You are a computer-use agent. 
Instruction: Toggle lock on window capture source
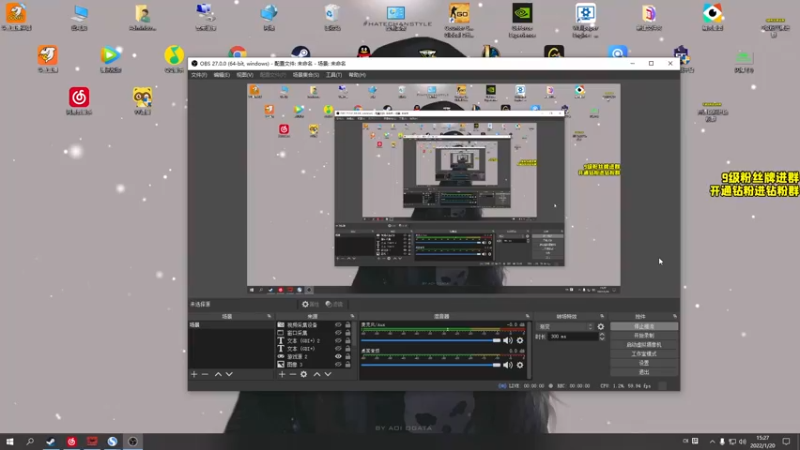(348, 333)
